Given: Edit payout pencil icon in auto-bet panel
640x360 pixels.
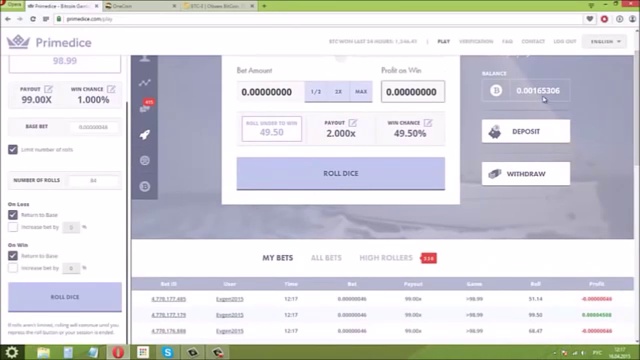Looking at the screenshot, I should pos(48,89).
